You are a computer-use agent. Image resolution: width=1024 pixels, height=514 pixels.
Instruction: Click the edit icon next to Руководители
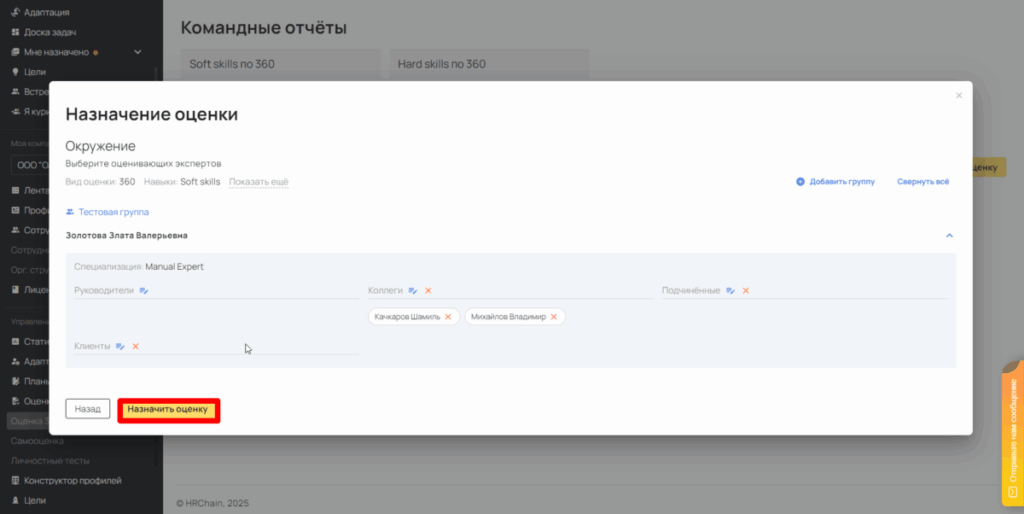[x=144, y=291]
